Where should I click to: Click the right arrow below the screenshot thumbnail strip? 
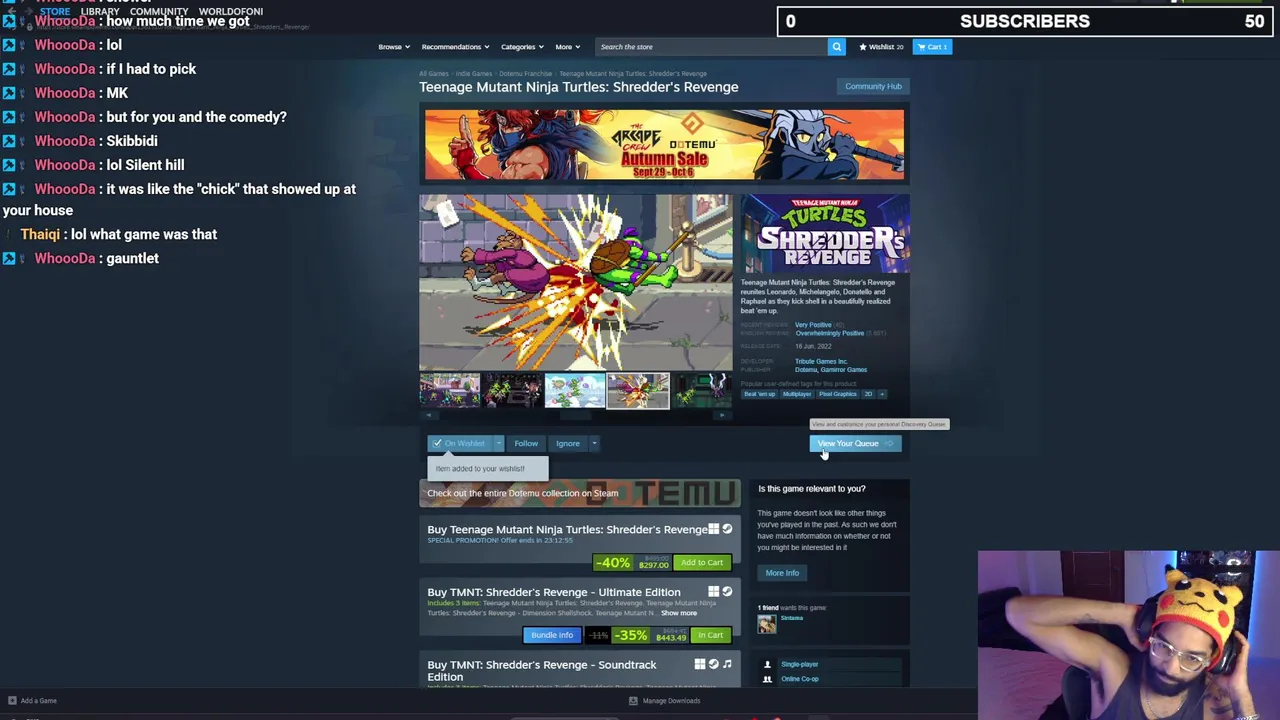click(x=724, y=415)
